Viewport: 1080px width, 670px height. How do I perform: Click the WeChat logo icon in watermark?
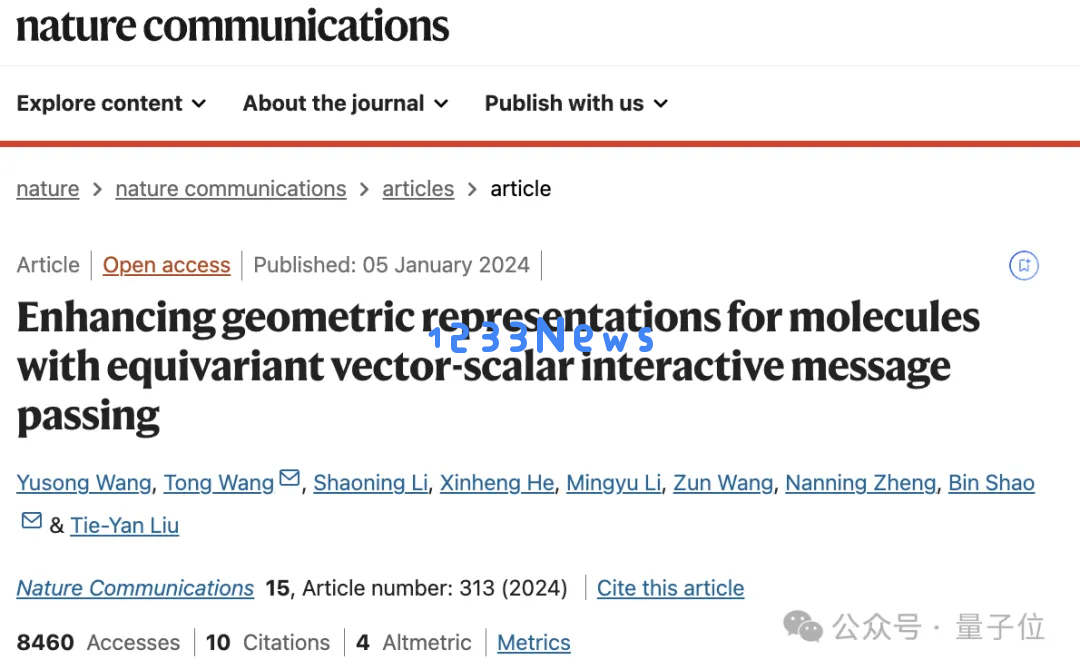point(803,627)
